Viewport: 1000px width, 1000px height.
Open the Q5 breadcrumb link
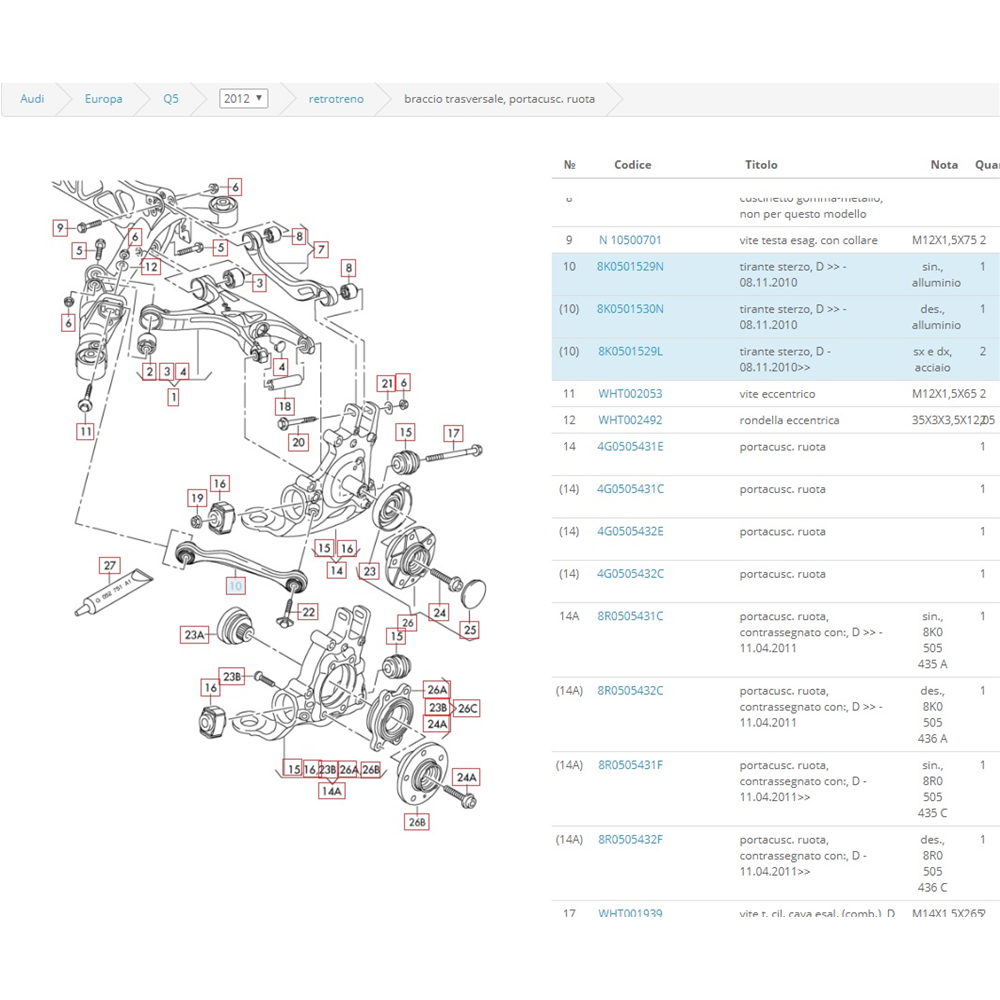[x=171, y=99]
